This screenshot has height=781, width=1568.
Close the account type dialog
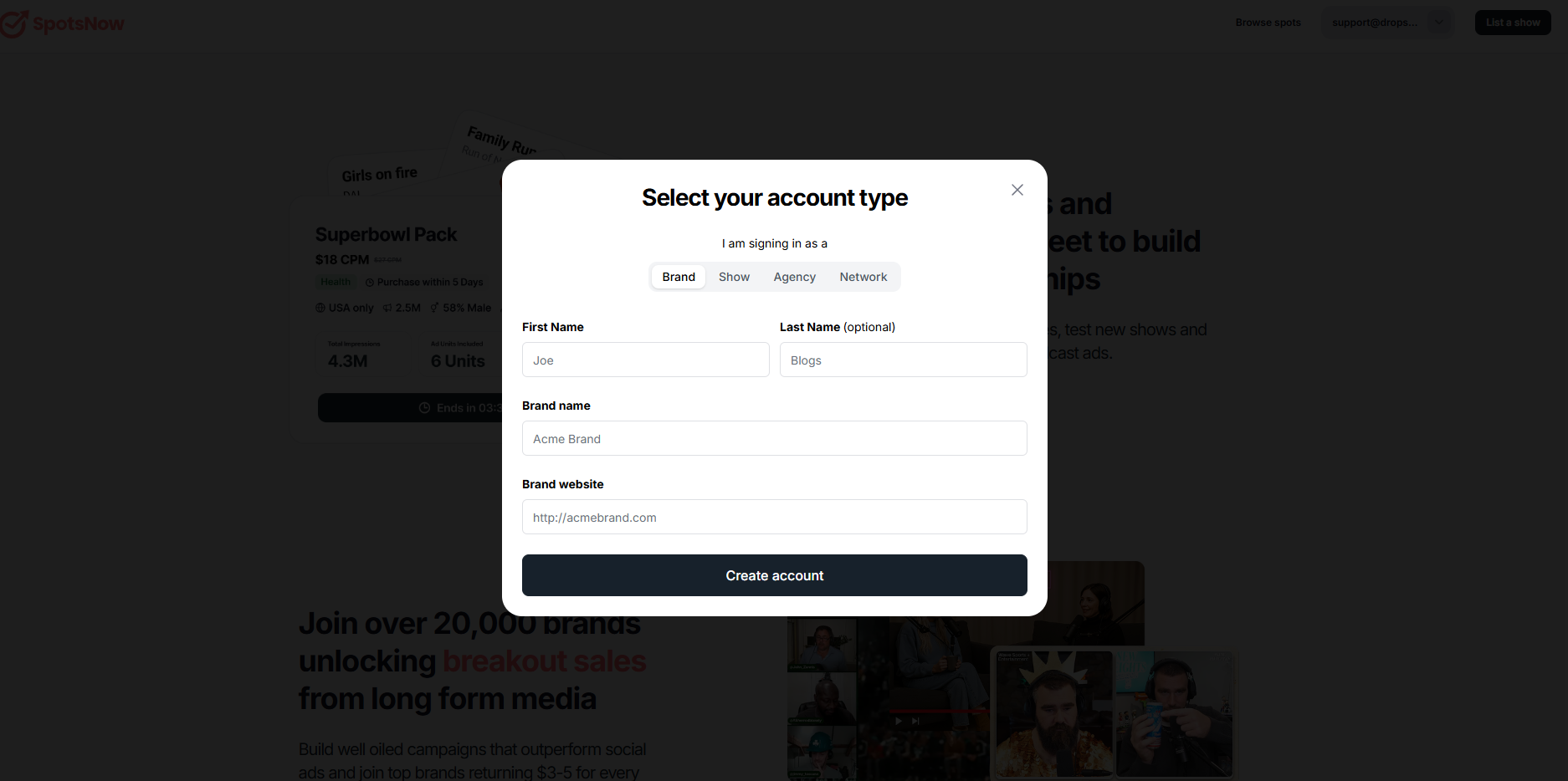click(1017, 190)
